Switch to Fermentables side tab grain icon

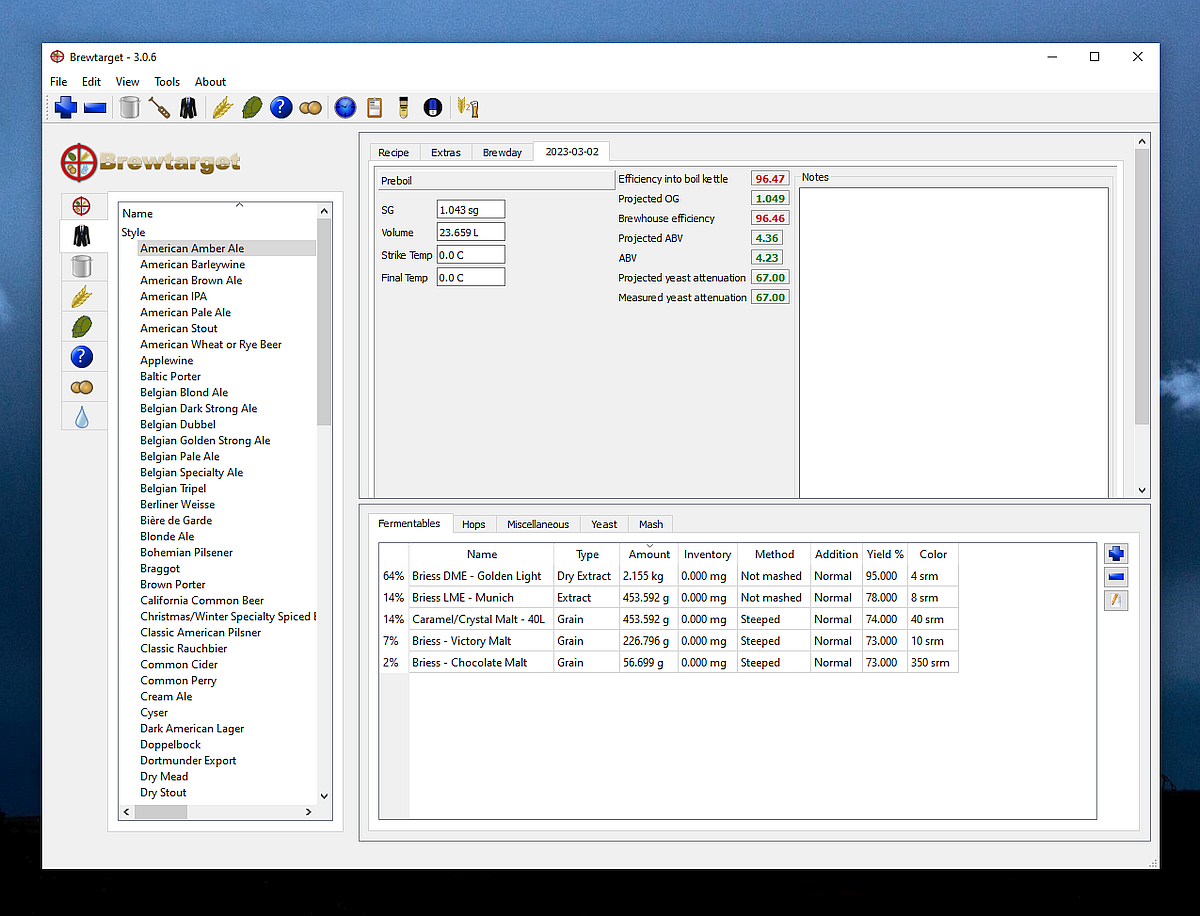tap(82, 296)
